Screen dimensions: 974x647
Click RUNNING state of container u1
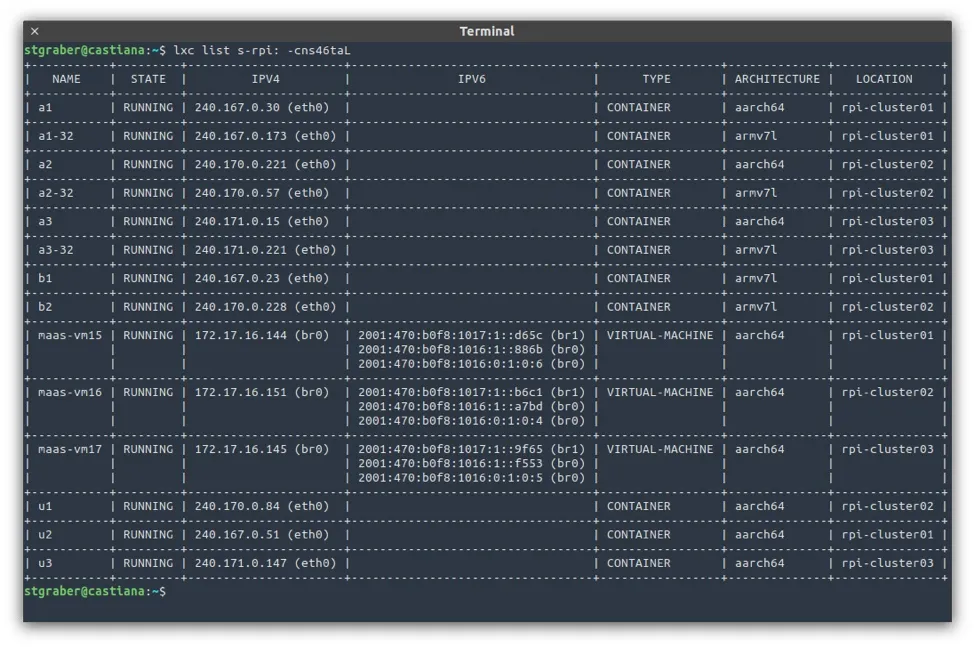(148, 506)
